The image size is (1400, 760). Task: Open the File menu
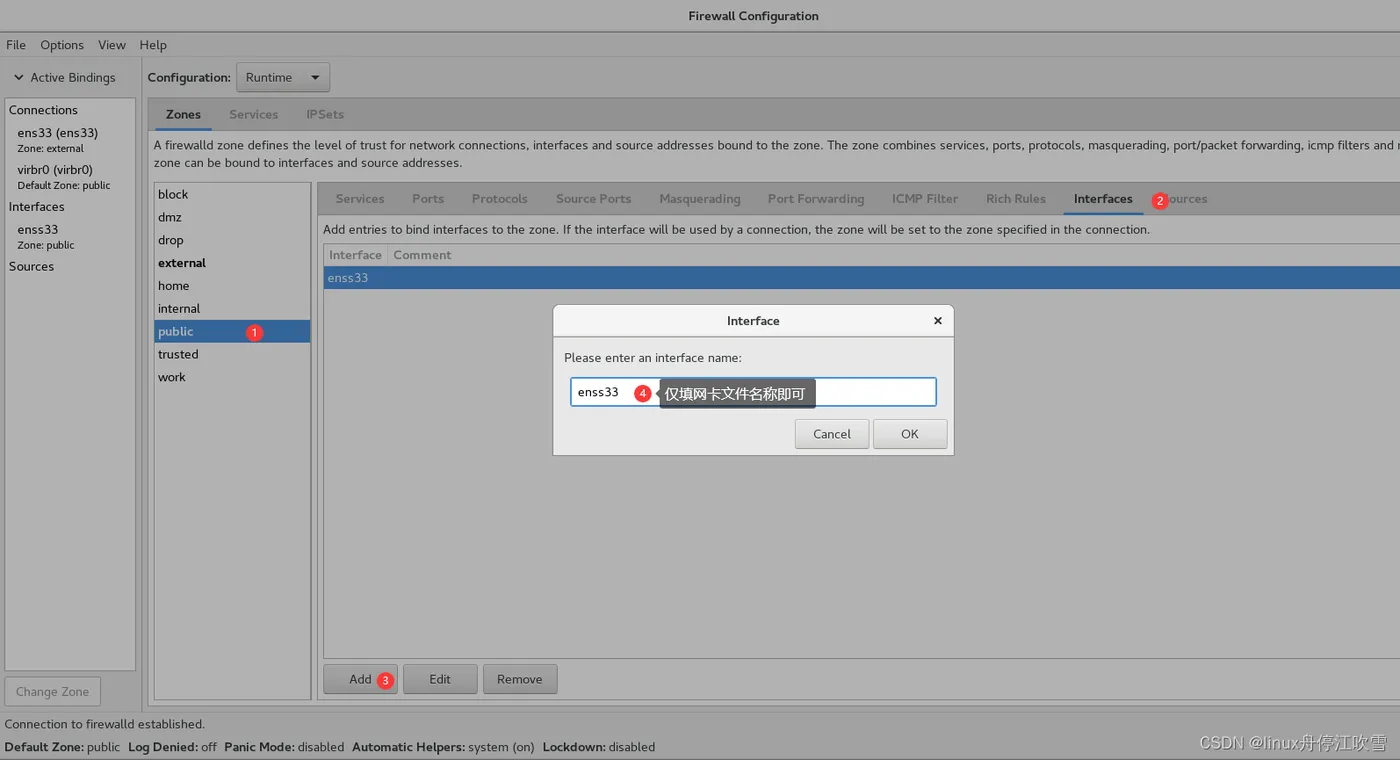(x=16, y=45)
